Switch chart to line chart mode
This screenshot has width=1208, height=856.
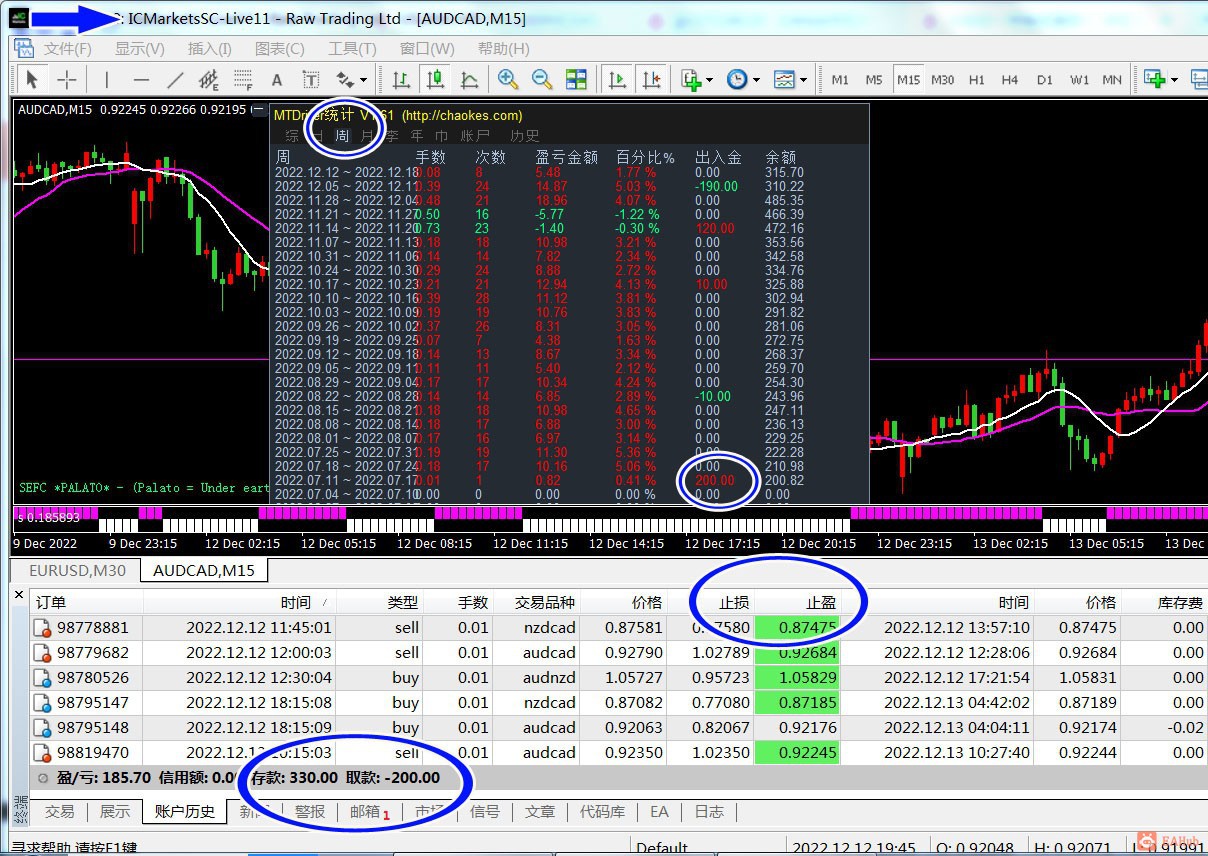(x=469, y=79)
